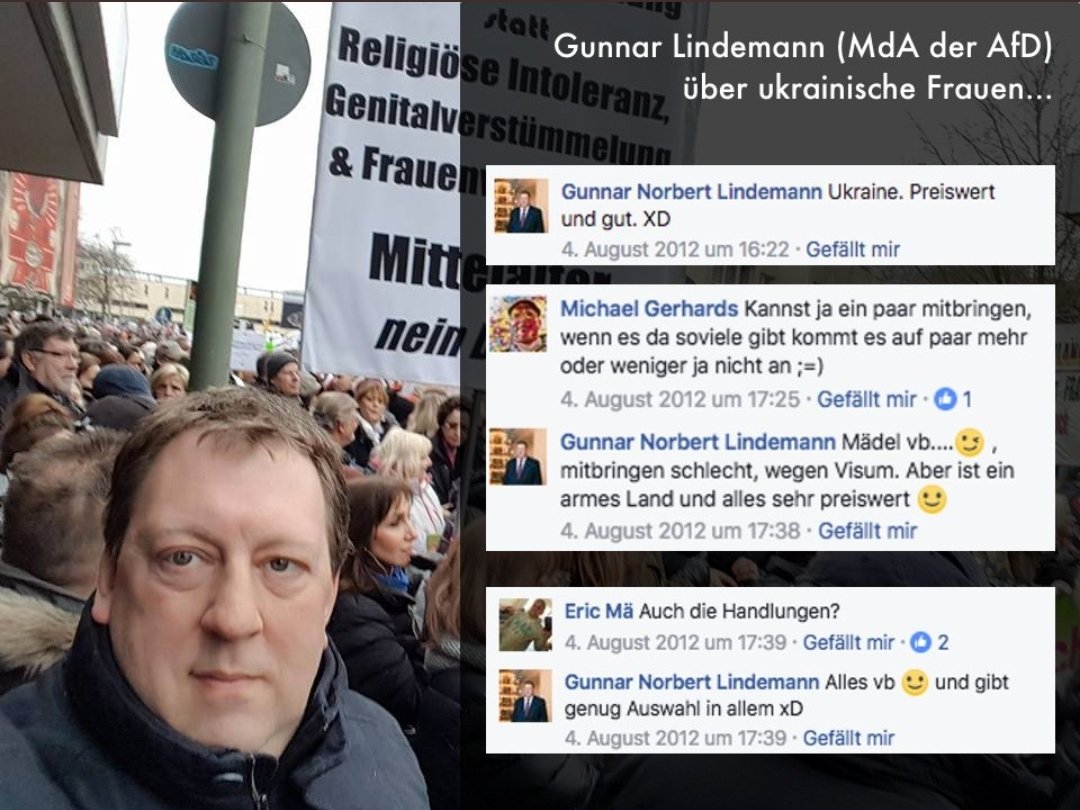
Task: Click 'Gefällt mir' under the 'Alles vb' comment
Action: pyautogui.click(x=849, y=738)
